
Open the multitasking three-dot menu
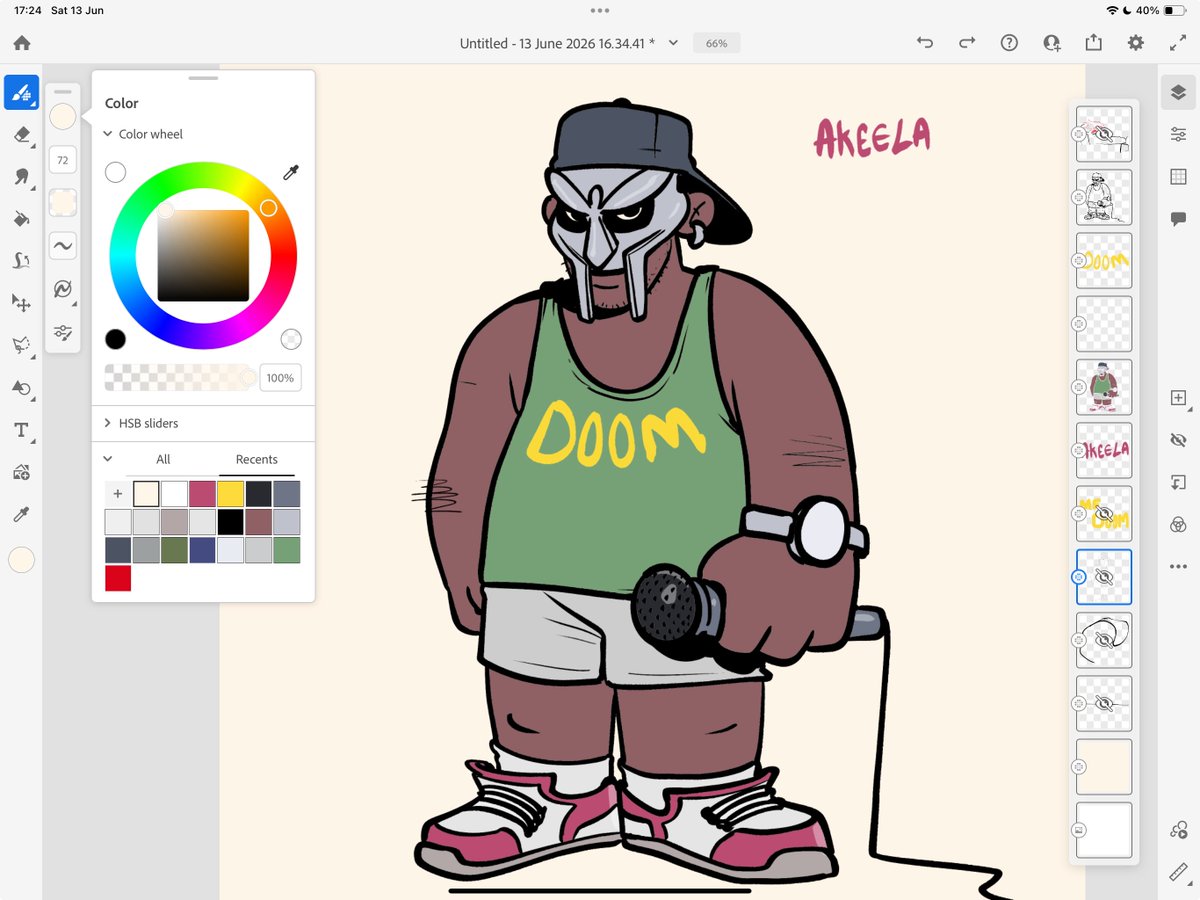[x=600, y=10]
